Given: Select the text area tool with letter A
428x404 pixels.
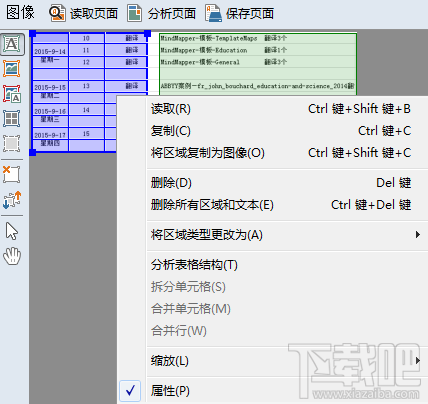Looking at the screenshot, I should 12,44.
